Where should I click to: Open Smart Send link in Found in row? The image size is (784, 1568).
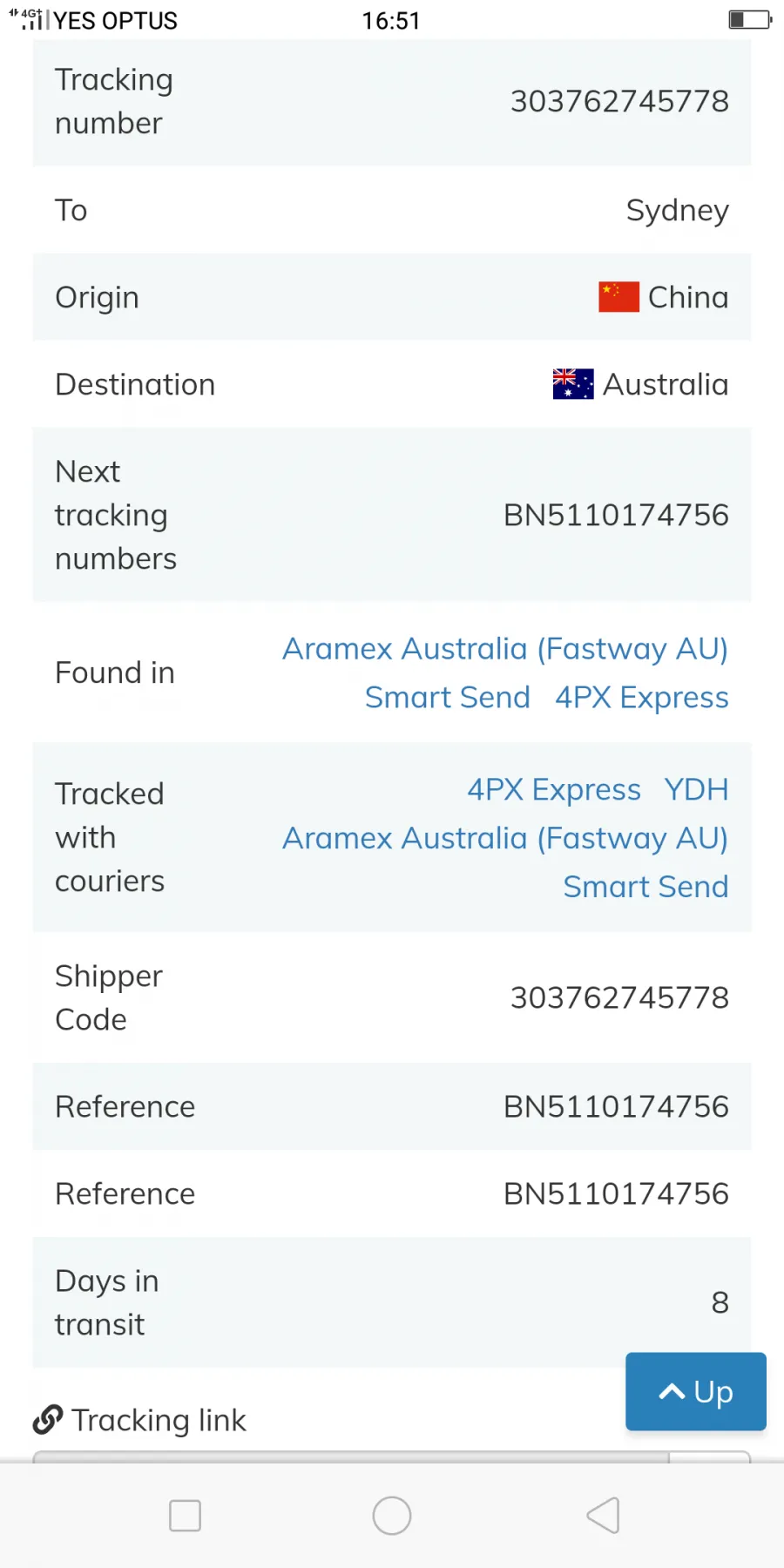pos(448,698)
